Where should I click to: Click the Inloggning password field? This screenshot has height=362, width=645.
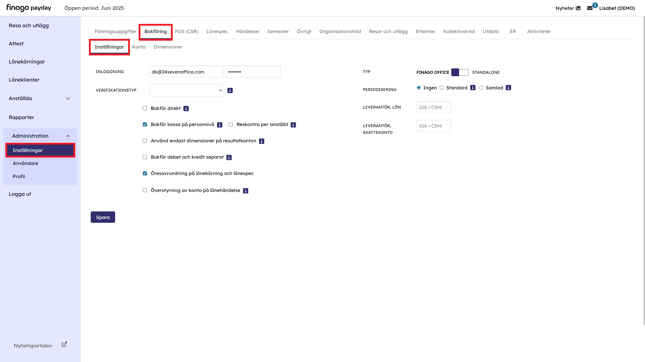pos(253,72)
